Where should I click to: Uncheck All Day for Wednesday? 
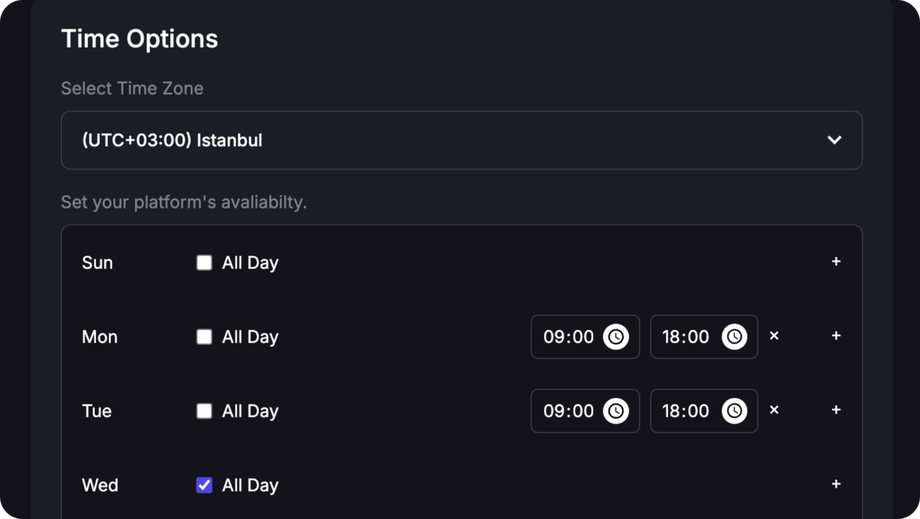[204, 485]
